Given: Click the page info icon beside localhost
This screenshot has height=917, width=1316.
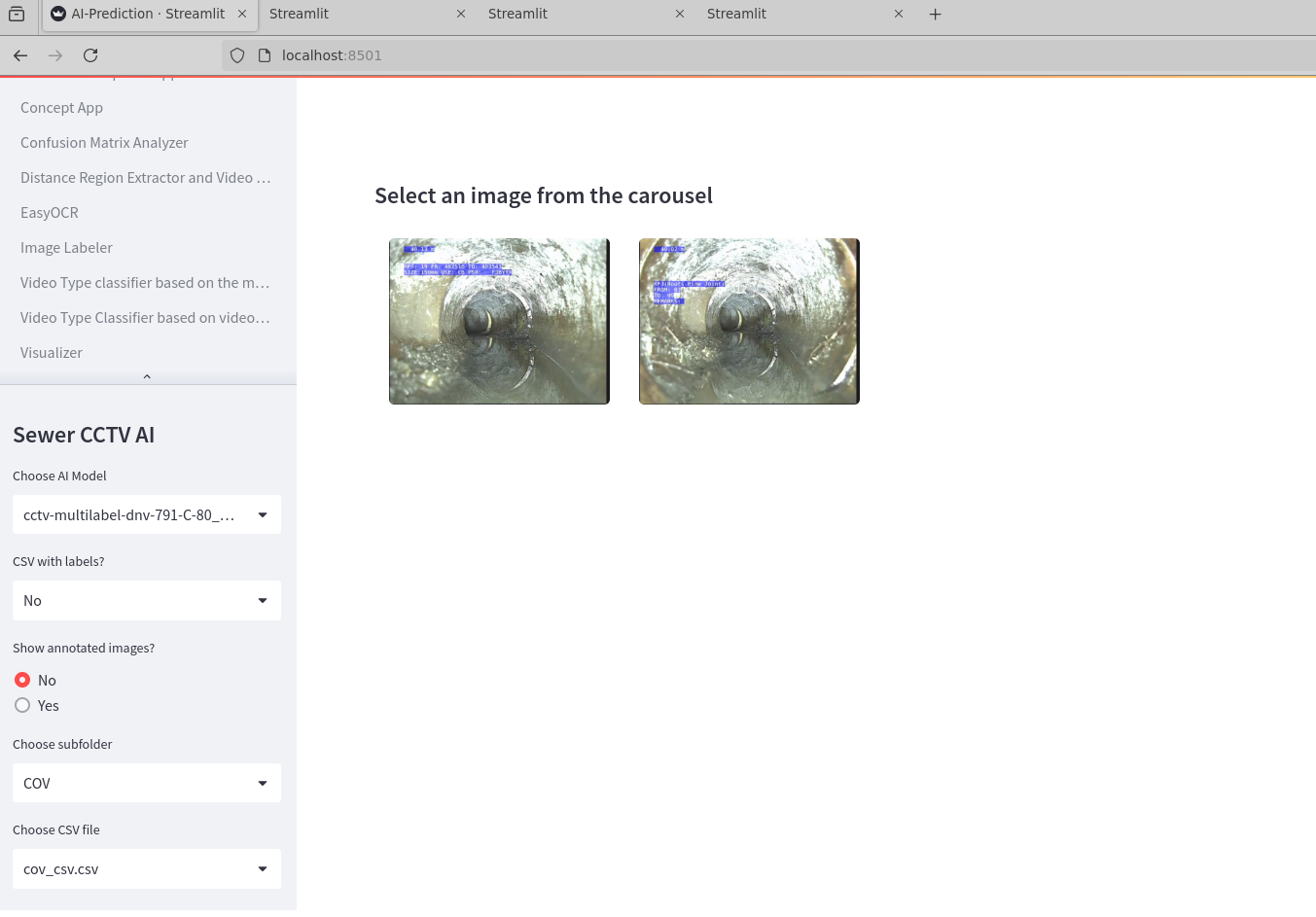Looking at the screenshot, I should [264, 55].
